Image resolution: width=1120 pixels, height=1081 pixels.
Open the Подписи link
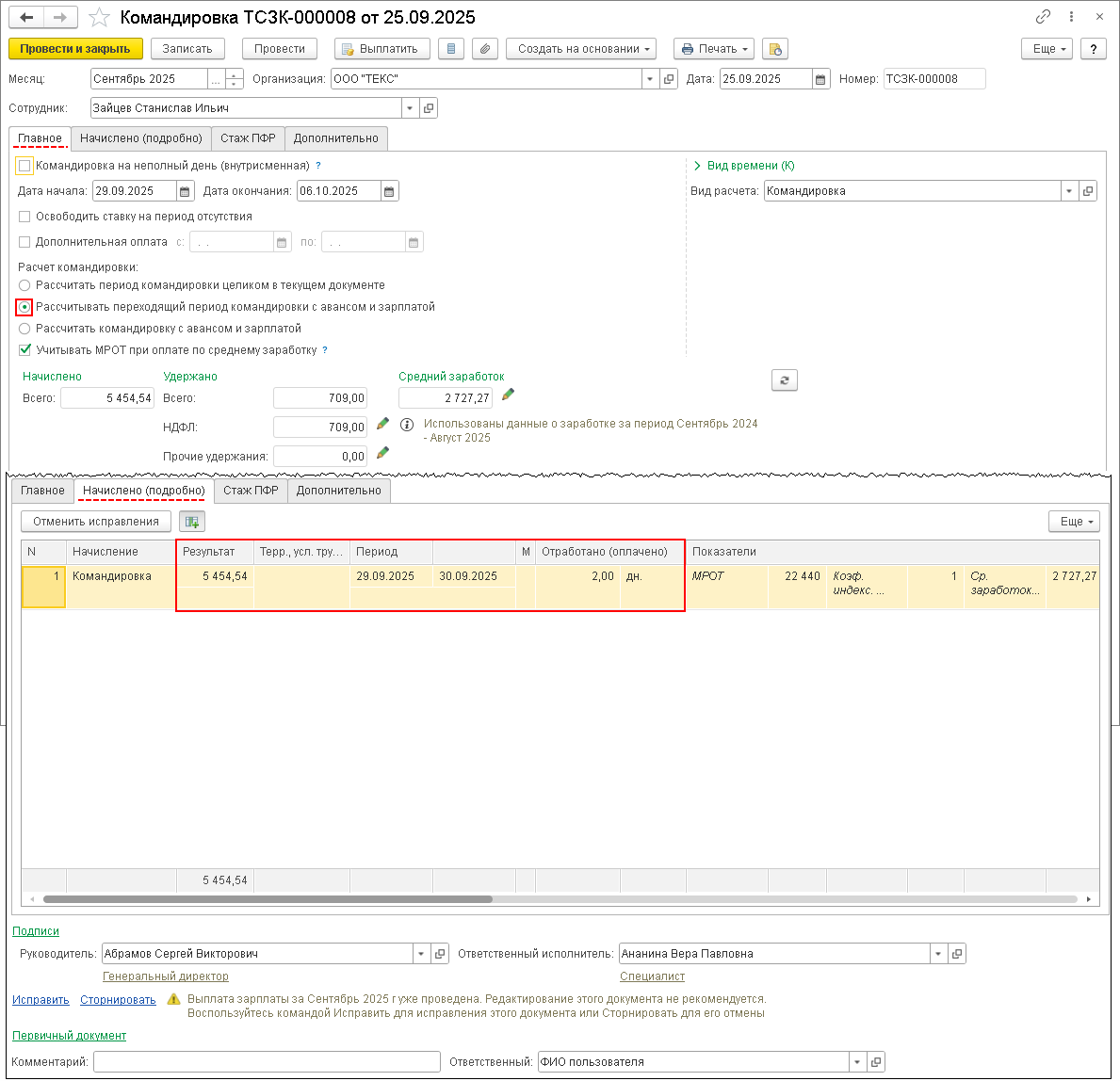click(x=36, y=932)
